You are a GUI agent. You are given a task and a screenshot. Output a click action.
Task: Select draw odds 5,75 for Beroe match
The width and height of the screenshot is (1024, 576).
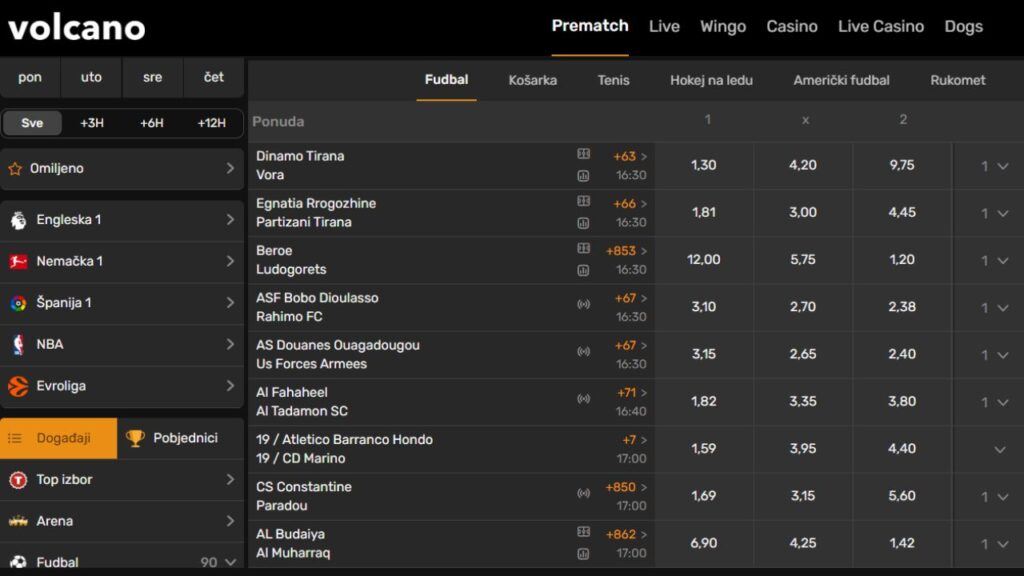pyautogui.click(x=802, y=259)
